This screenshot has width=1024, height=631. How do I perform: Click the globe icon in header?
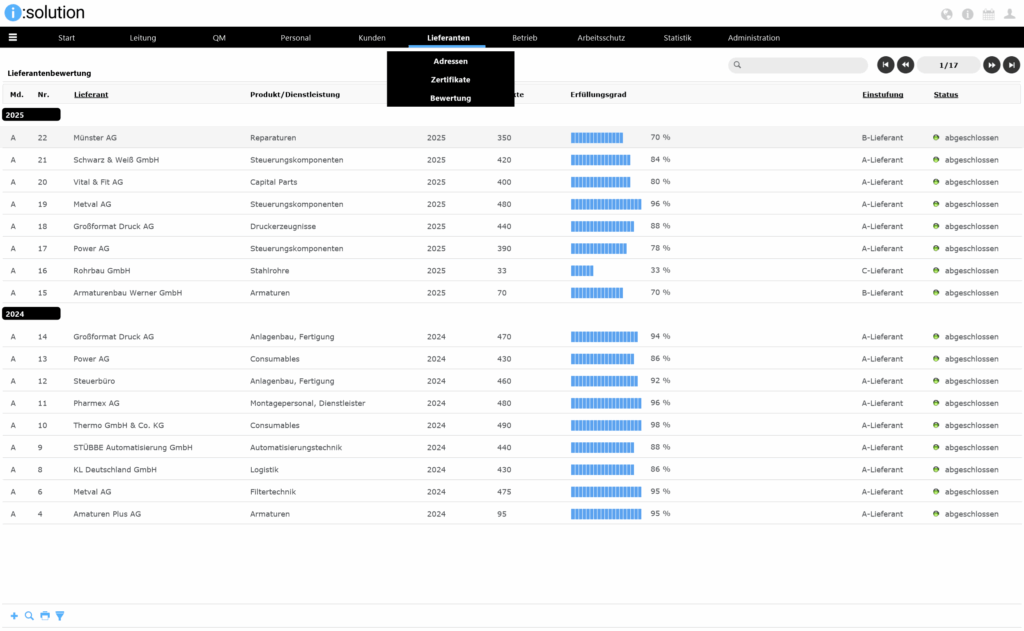947,14
